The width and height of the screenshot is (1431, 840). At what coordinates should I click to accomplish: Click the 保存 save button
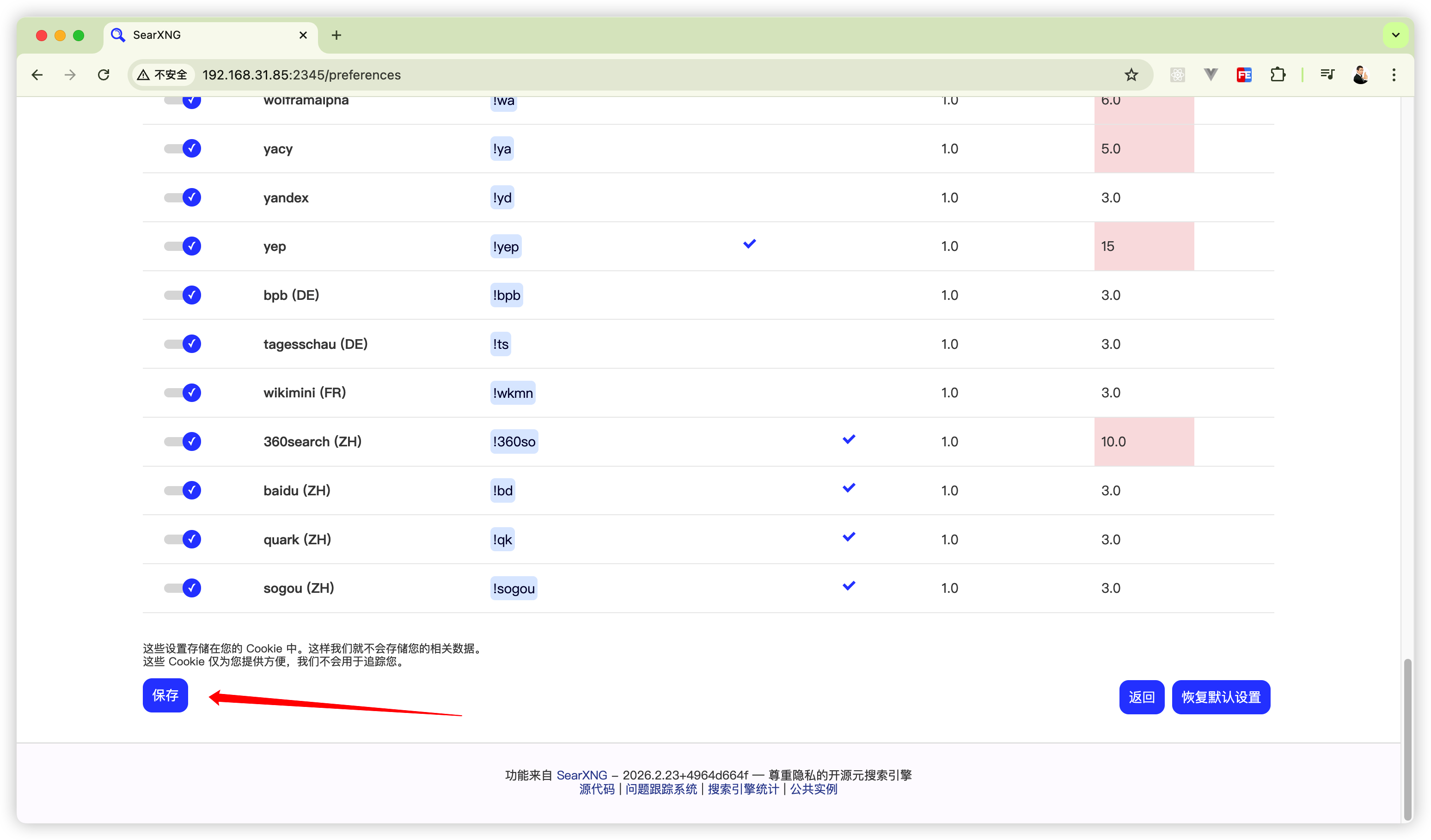[x=165, y=695]
